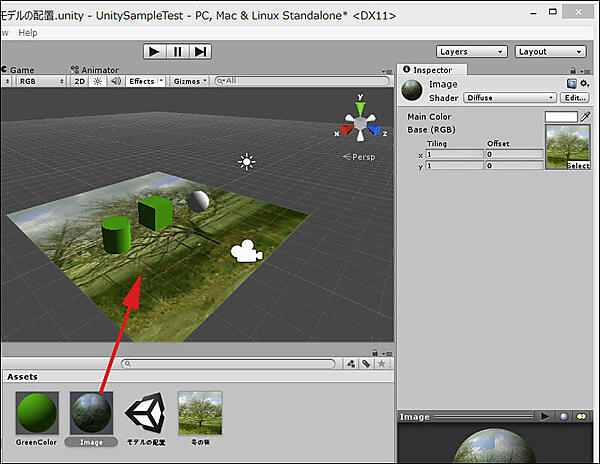Search by label tag icon in Project panel
Image resolution: width=600 pixels, height=464 pixels.
click(366, 364)
